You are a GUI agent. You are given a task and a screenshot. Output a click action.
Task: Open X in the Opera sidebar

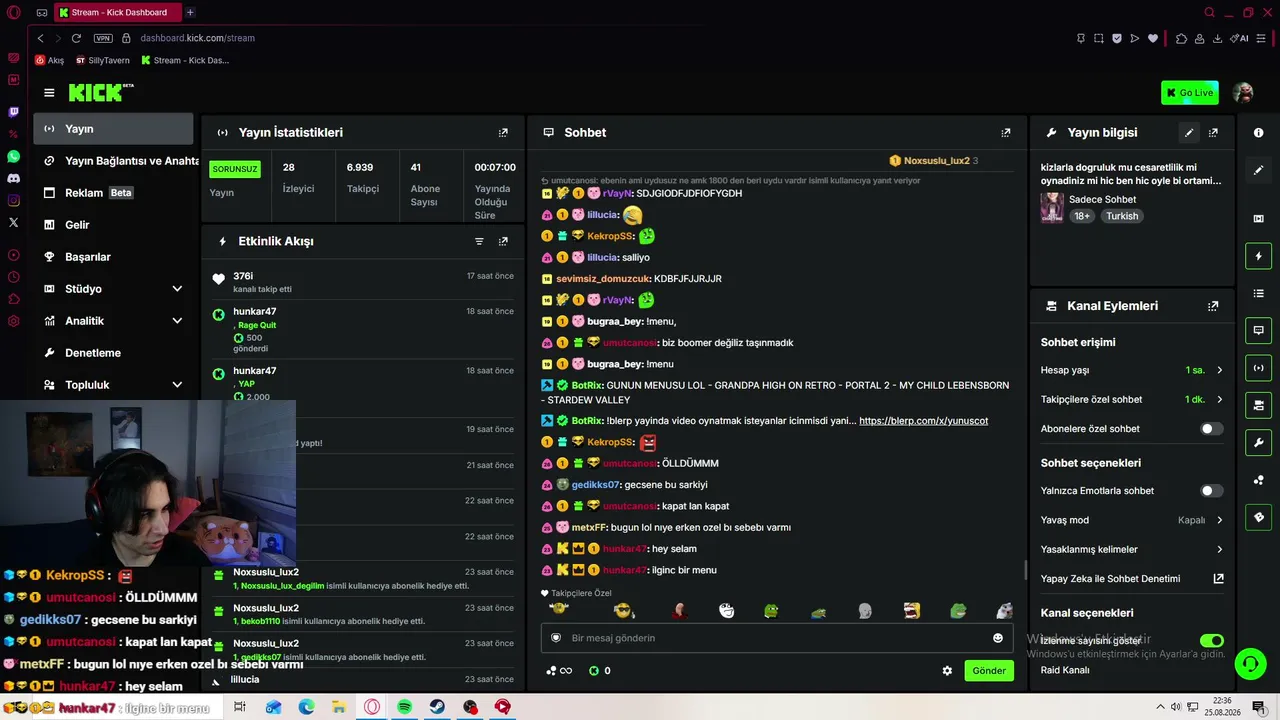pyautogui.click(x=13, y=223)
